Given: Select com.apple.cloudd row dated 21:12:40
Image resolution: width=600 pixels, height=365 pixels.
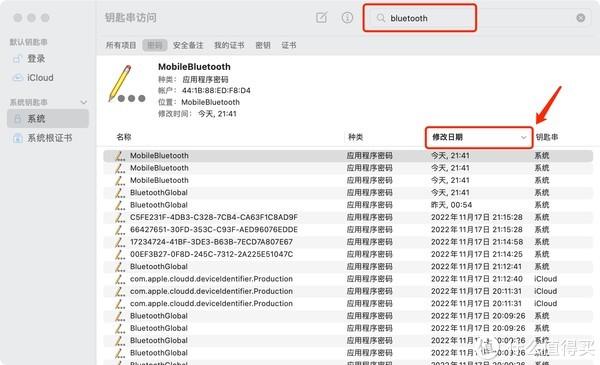Looking at the screenshot, I should [348, 279].
